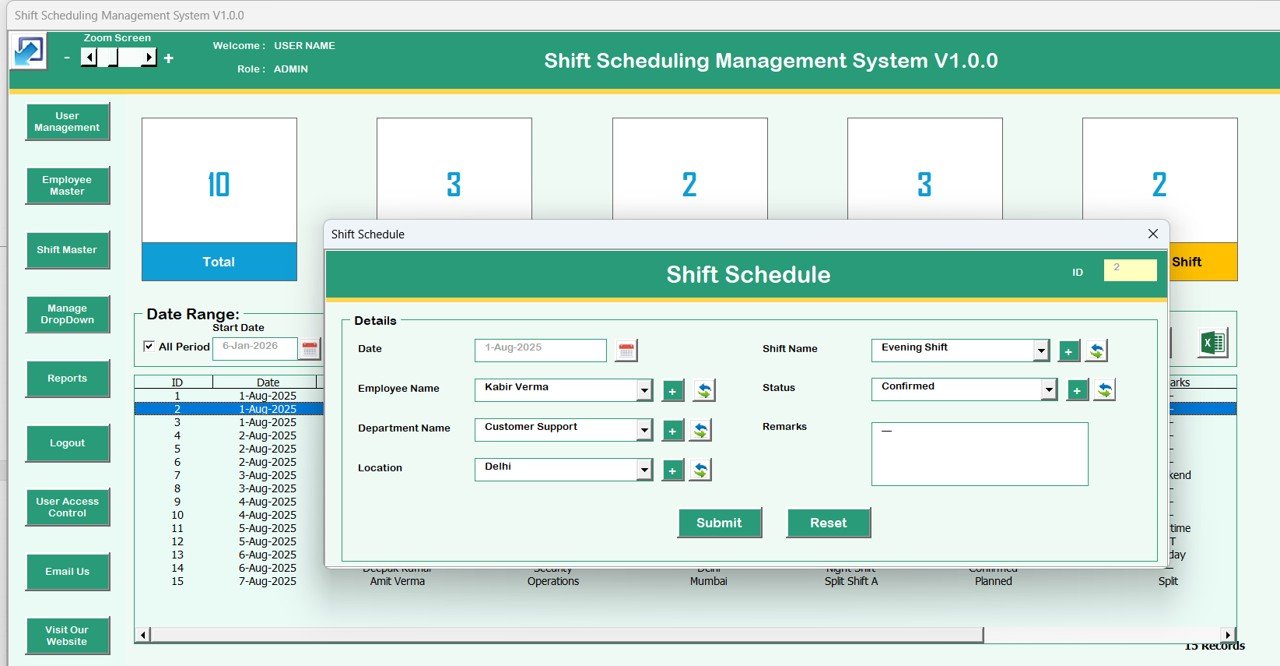Submit the shift schedule form
This screenshot has width=1280, height=666.
(x=719, y=523)
